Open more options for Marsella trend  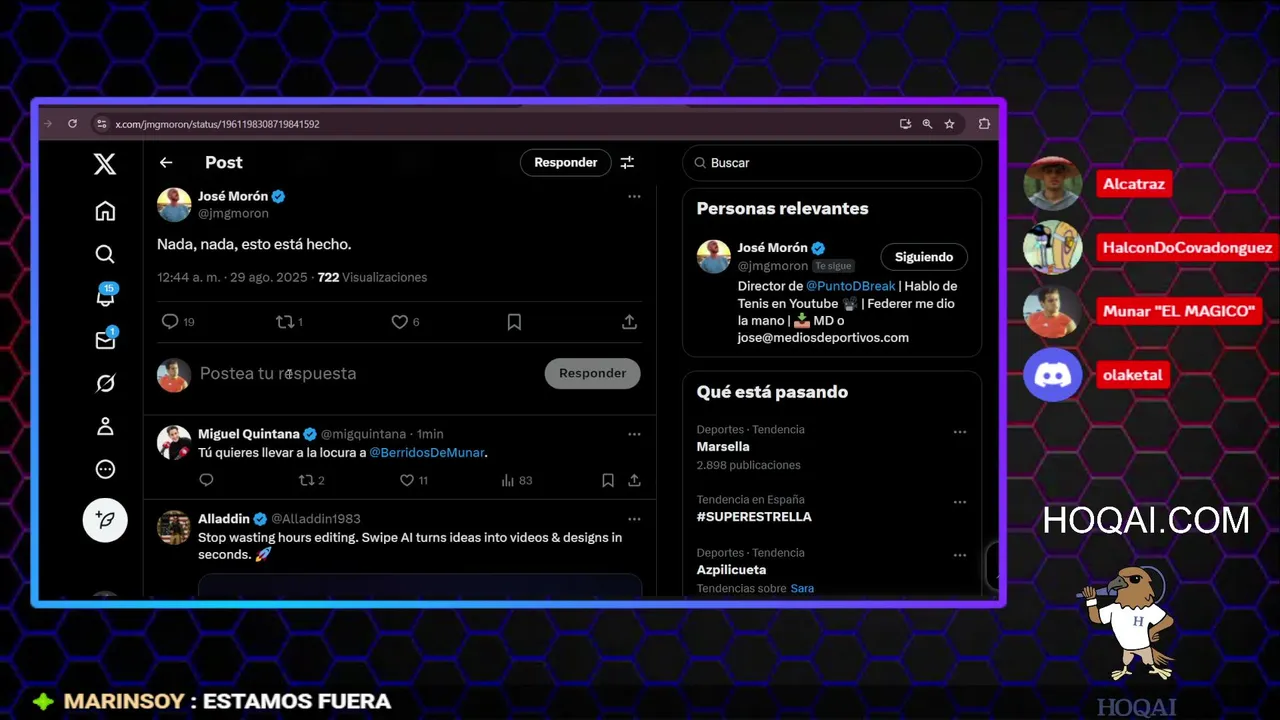960,432
